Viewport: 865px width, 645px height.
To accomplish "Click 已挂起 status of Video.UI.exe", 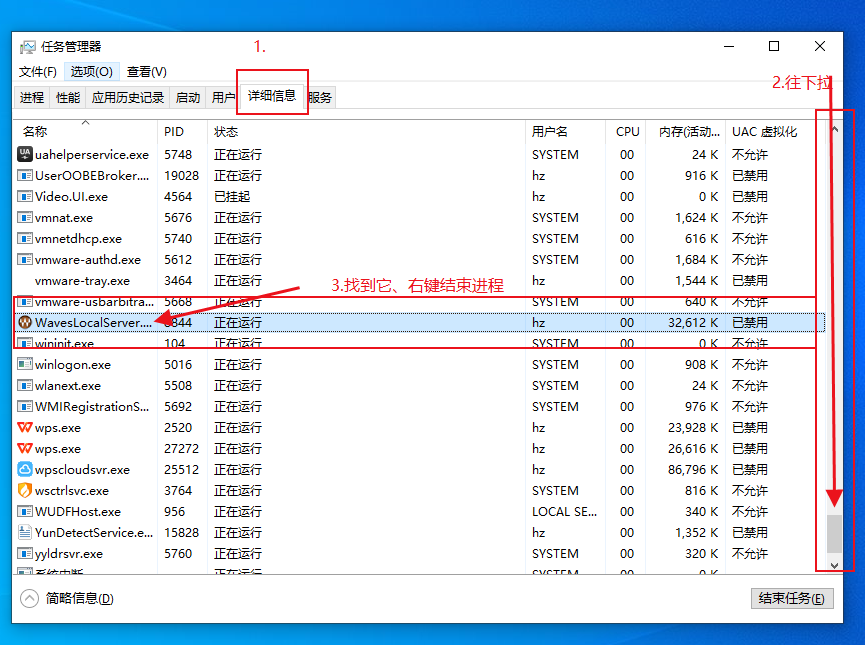I will point(232,196).
